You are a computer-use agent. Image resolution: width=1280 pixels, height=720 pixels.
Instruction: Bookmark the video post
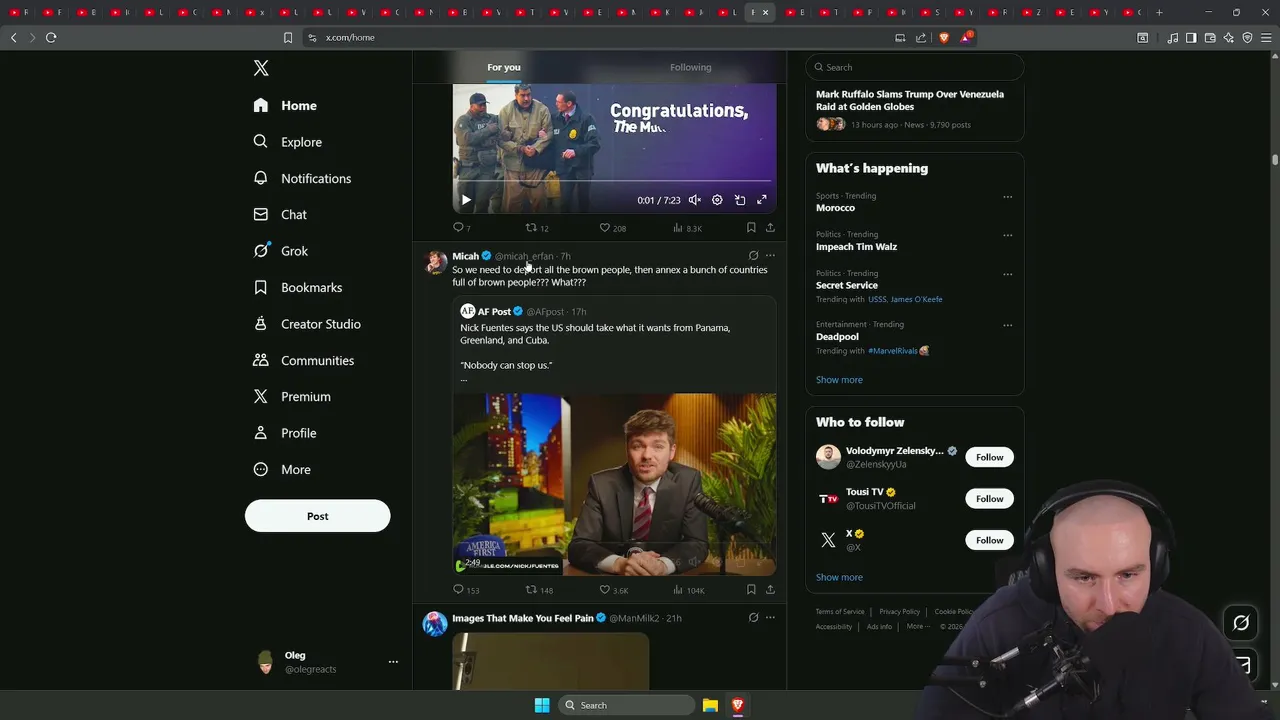click(x=751, y=228)
